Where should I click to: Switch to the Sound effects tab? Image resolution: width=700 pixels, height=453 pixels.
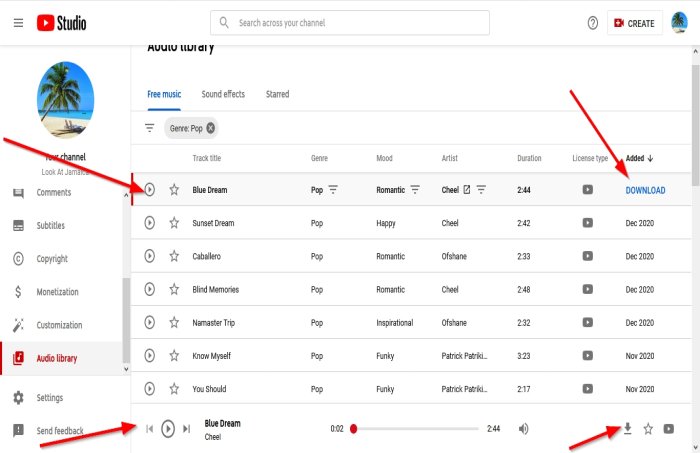coord(223,94)
